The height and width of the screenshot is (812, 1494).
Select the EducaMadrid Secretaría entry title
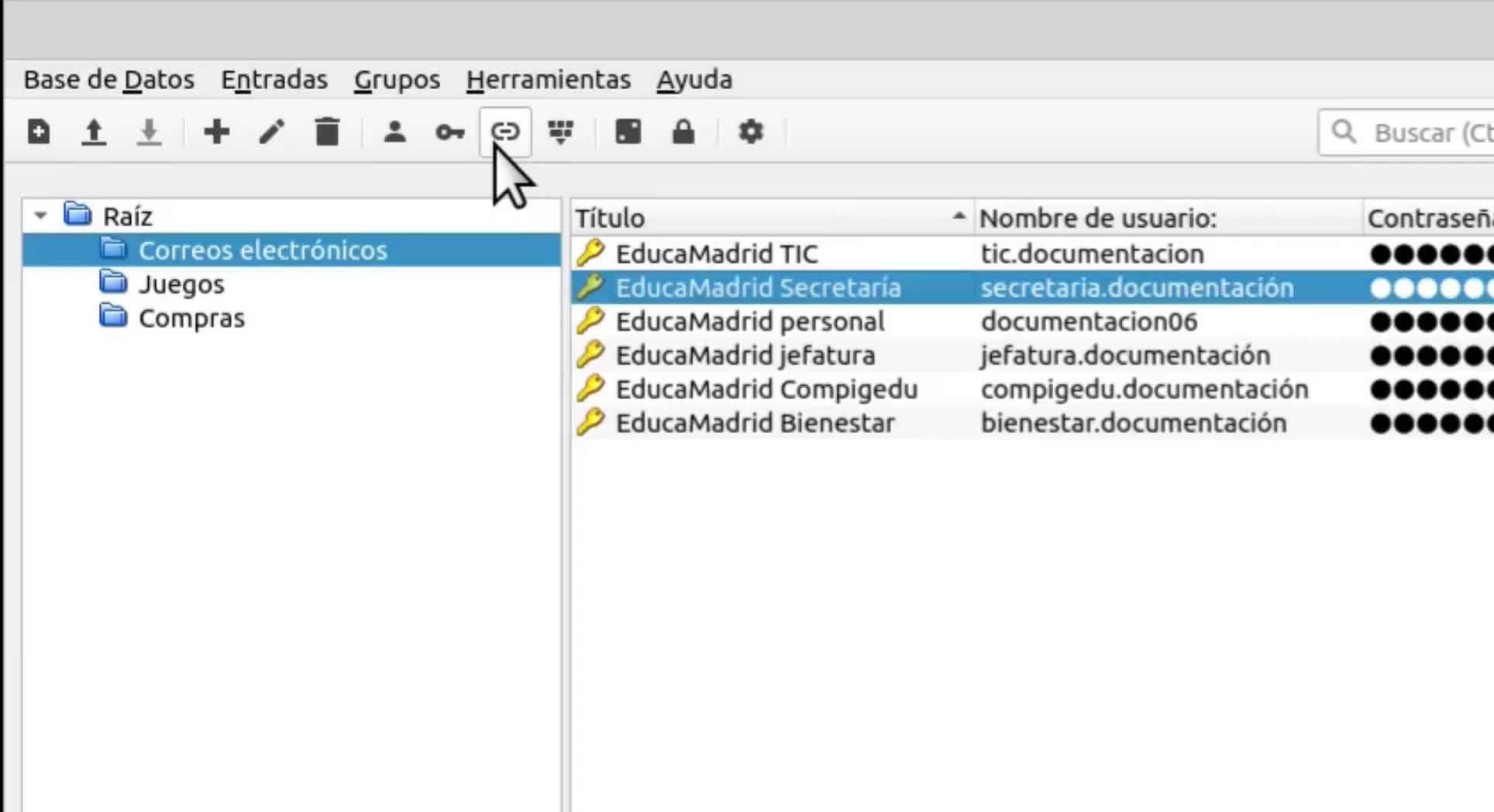pos(758,287)
